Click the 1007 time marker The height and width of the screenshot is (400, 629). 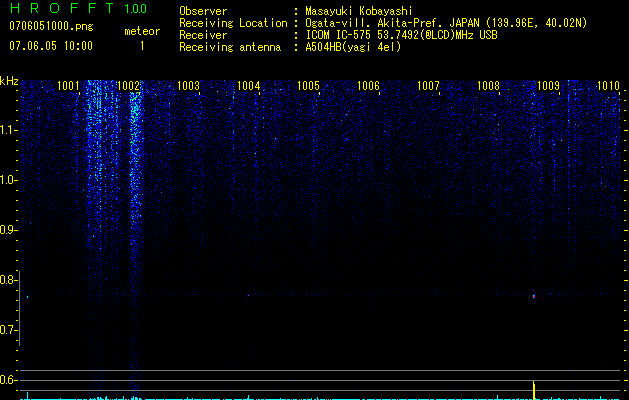click(x=428, y=85)
